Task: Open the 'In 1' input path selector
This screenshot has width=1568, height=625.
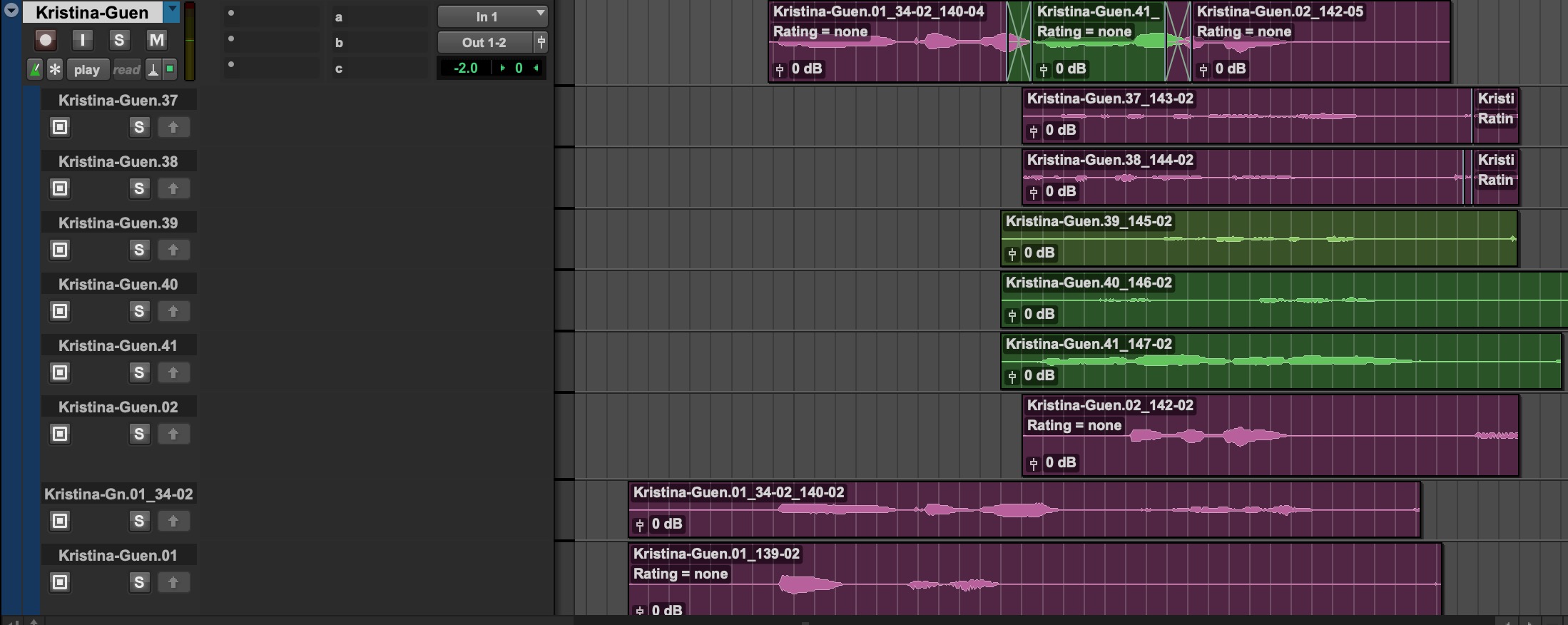Action: click(x=492, y=16)
